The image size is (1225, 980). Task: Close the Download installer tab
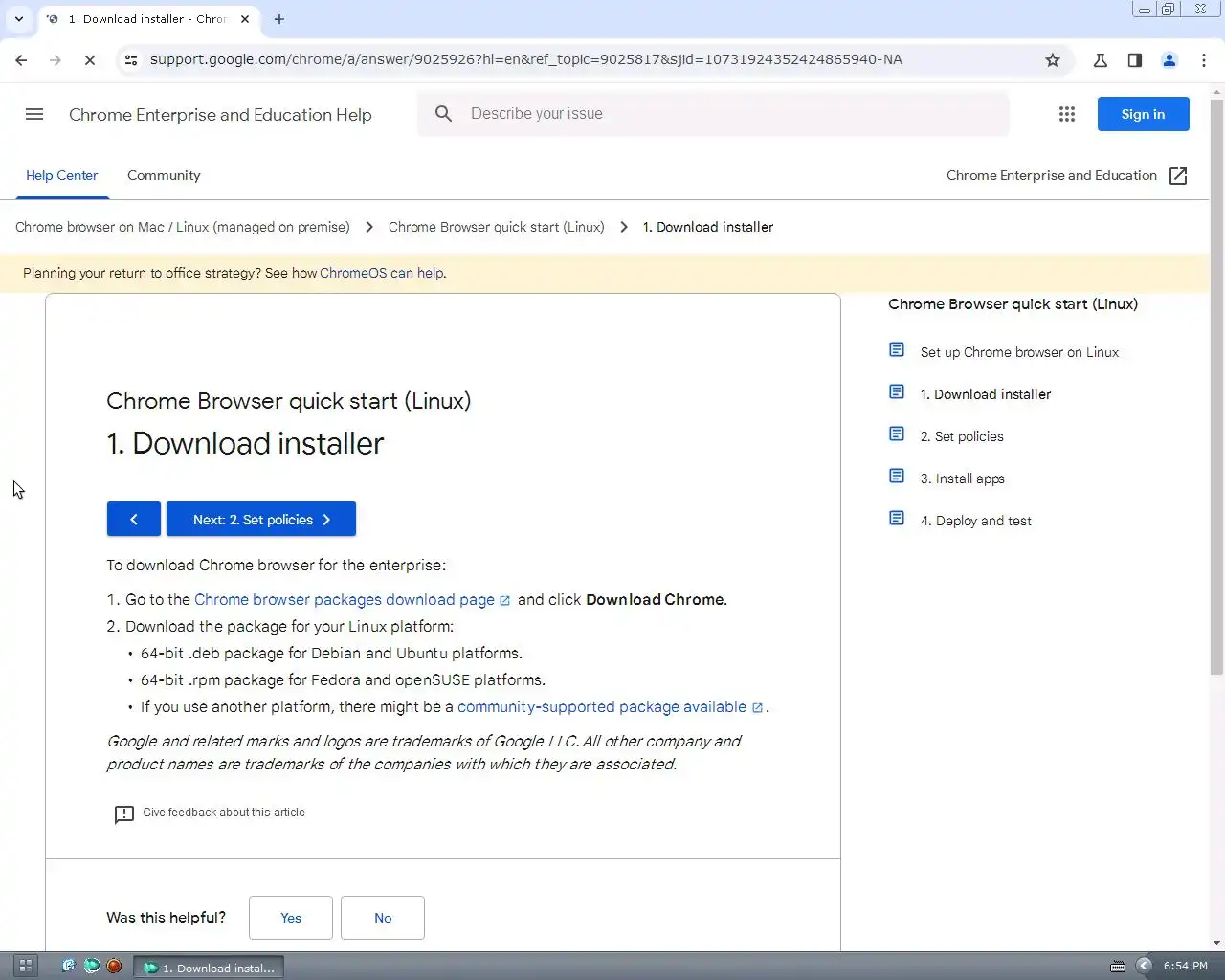[x=245, y=19]
